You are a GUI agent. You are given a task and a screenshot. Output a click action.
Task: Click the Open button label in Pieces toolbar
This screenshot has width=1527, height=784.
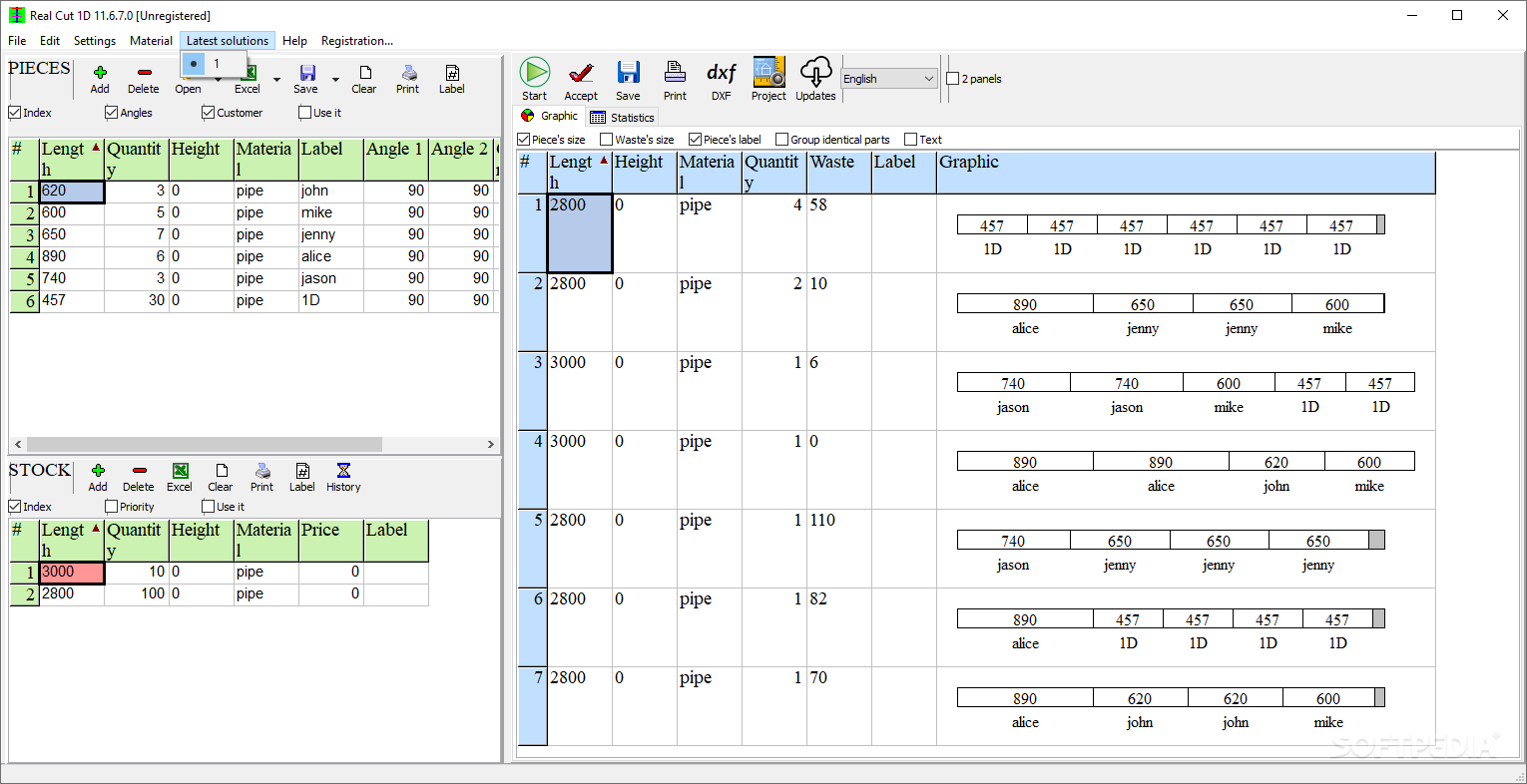tap(188, 89)
